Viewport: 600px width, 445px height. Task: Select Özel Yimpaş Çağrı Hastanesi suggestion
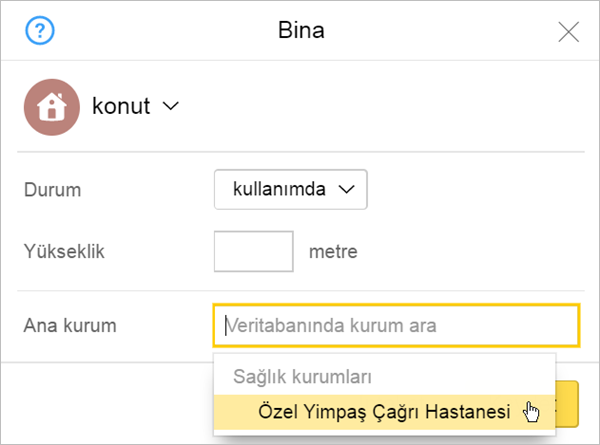coord(384,412)
